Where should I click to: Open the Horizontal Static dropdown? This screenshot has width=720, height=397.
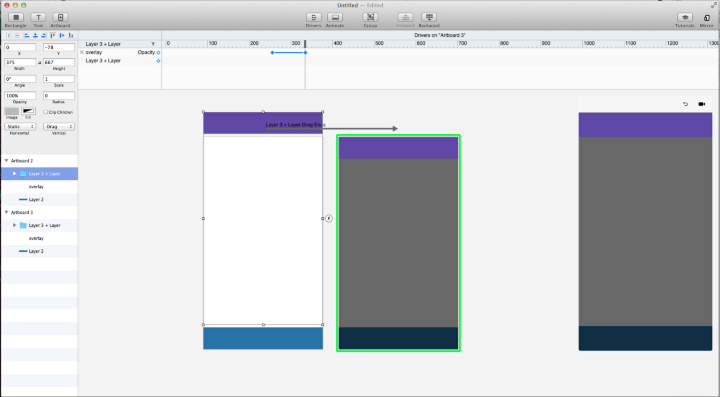(x=20, y=127)
